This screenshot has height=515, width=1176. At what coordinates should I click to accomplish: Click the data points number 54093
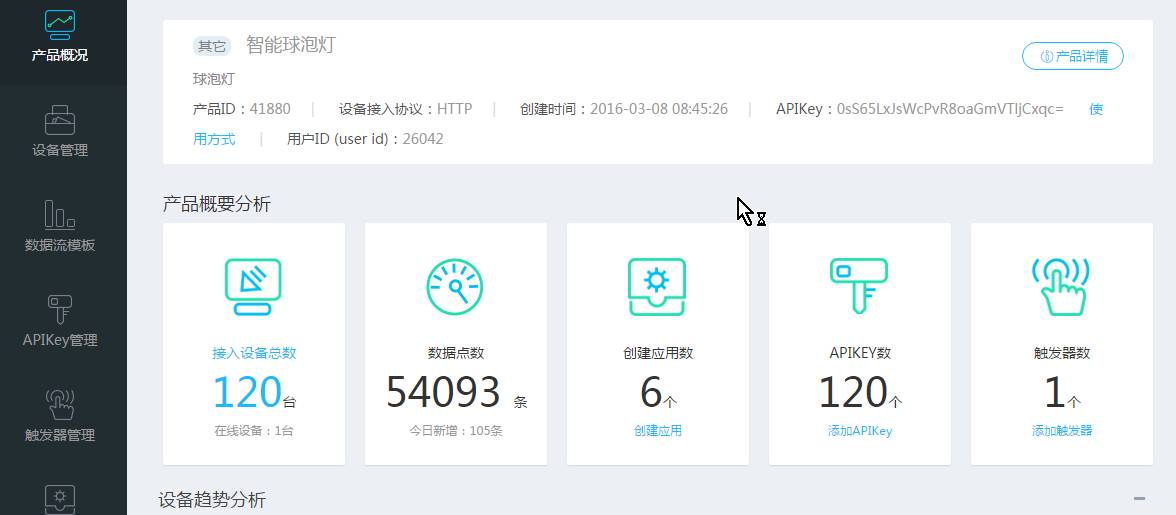[443, 392]
